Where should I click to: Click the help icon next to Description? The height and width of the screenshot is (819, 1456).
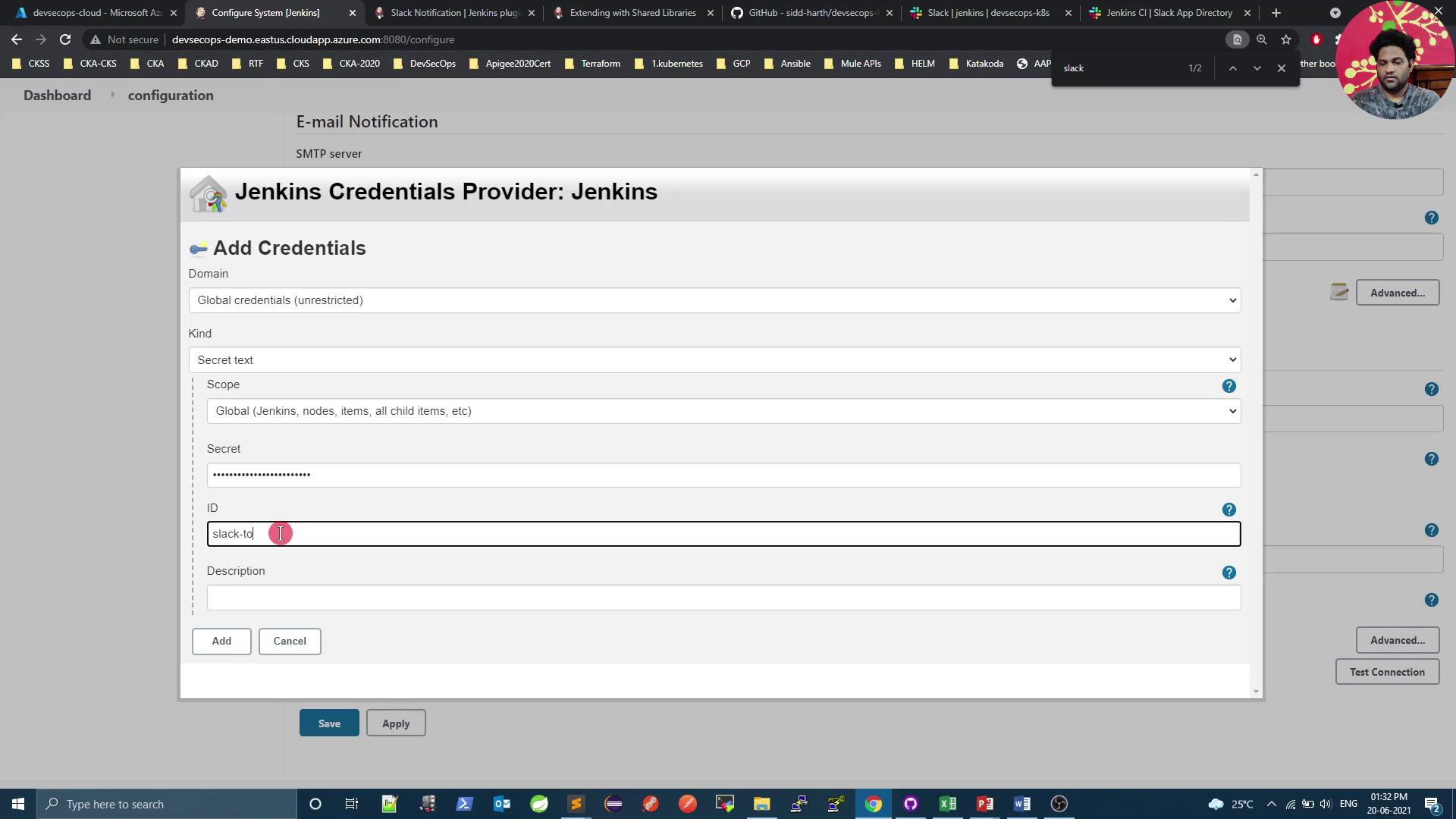[1228, 573]
